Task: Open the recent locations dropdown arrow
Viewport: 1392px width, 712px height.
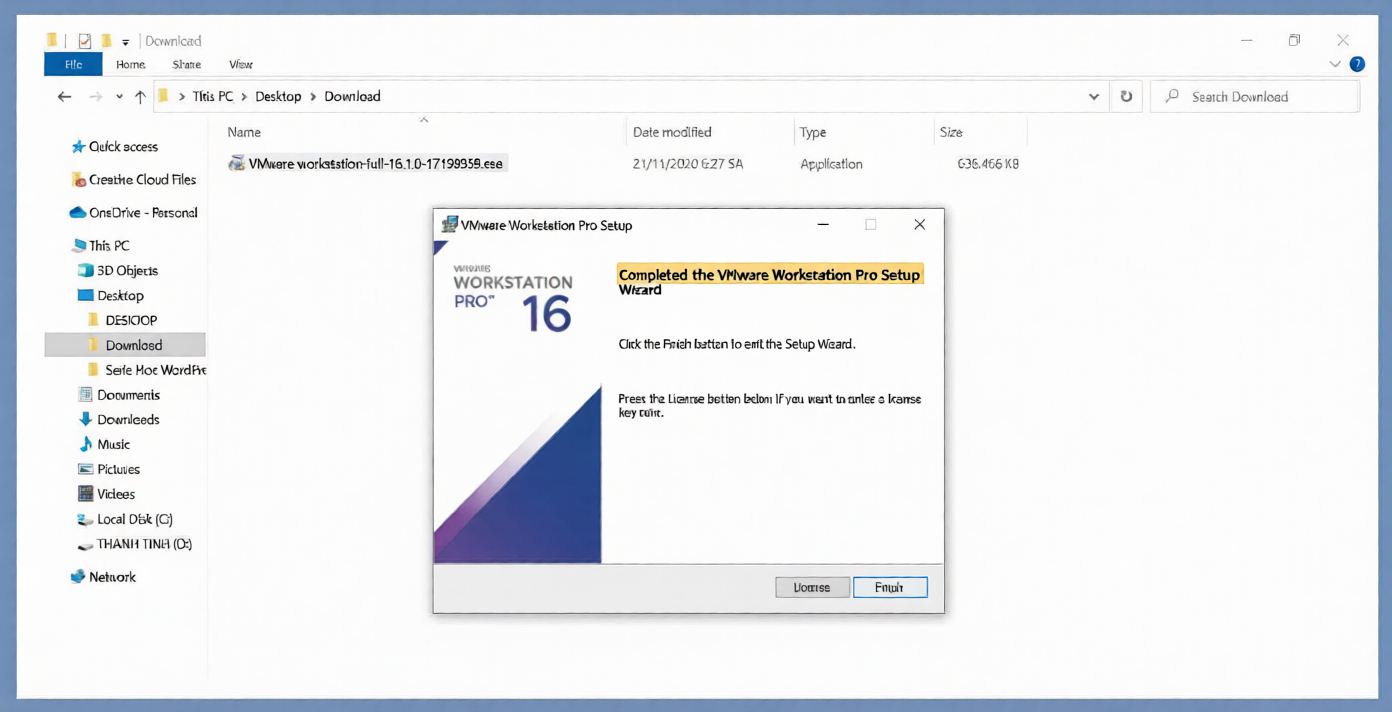Action: (119, 97)
